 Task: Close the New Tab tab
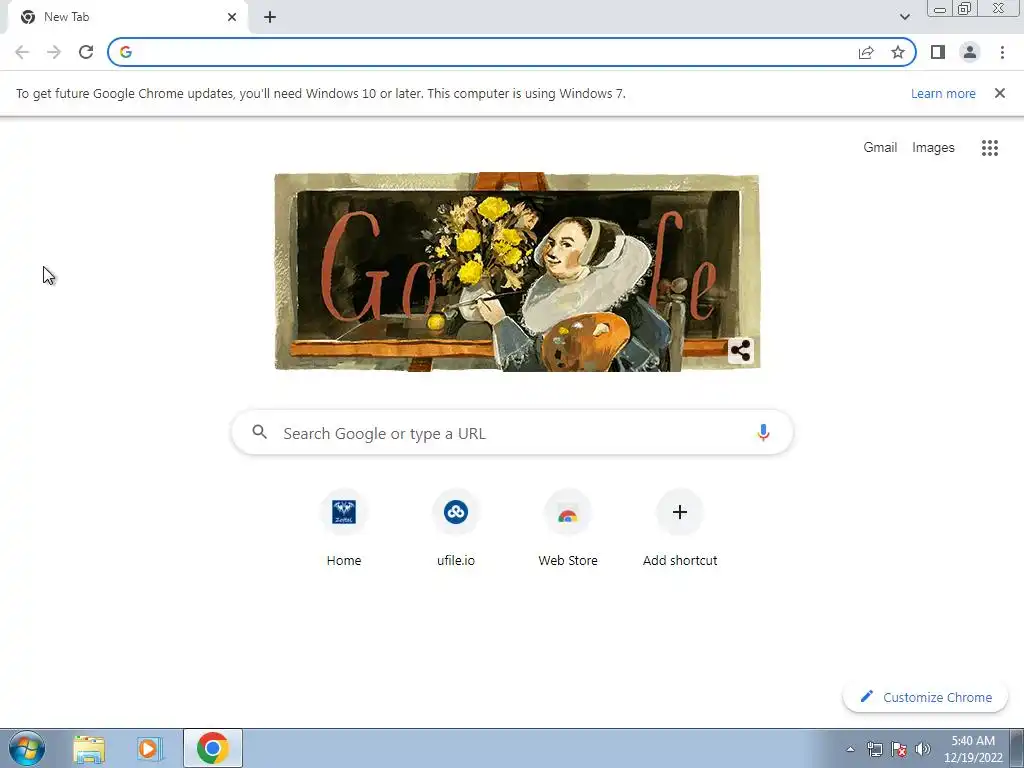(x=232, y=17)
